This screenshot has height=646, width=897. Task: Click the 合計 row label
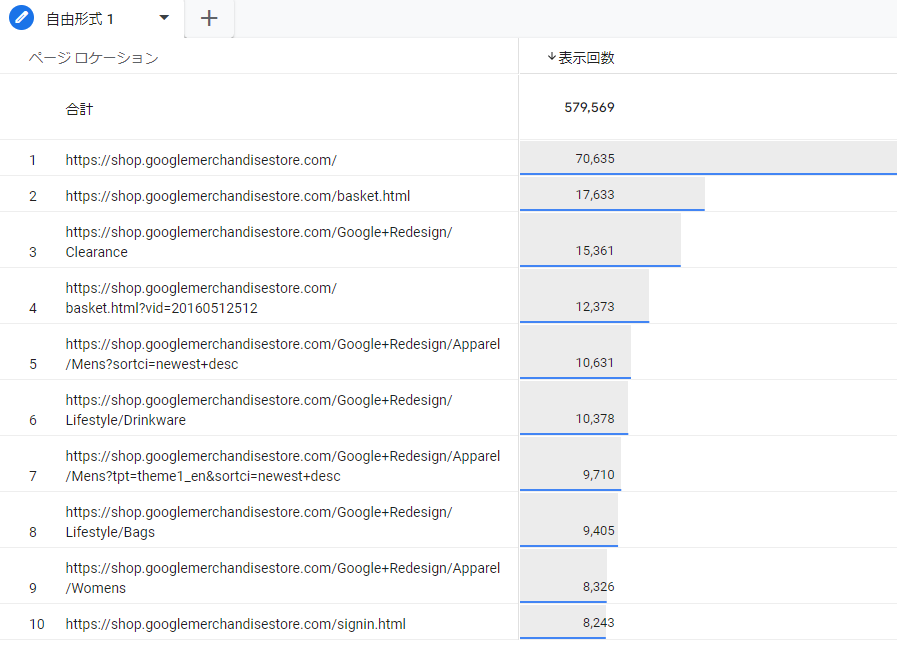click(79, 109)
